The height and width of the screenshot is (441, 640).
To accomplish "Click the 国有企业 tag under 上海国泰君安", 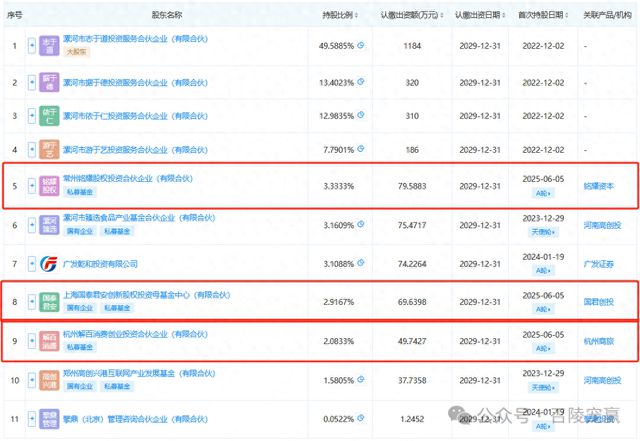I will point(80,308).
